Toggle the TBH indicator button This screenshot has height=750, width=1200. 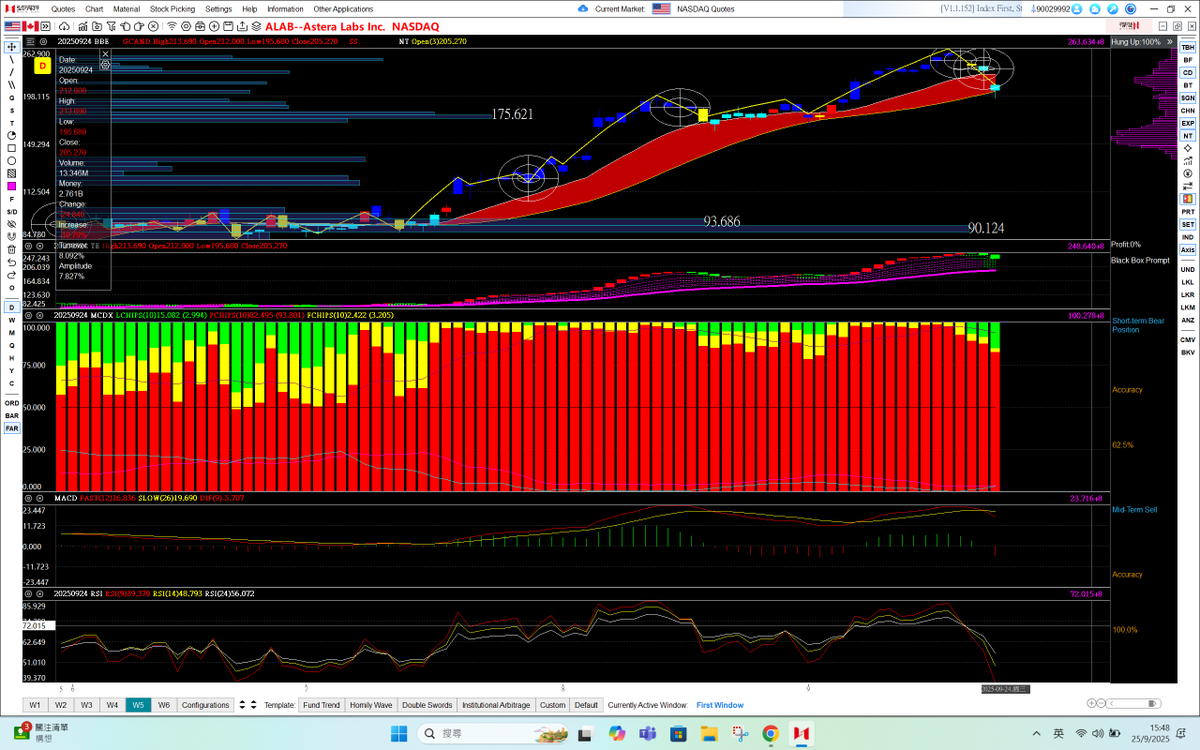(1187, 47)
